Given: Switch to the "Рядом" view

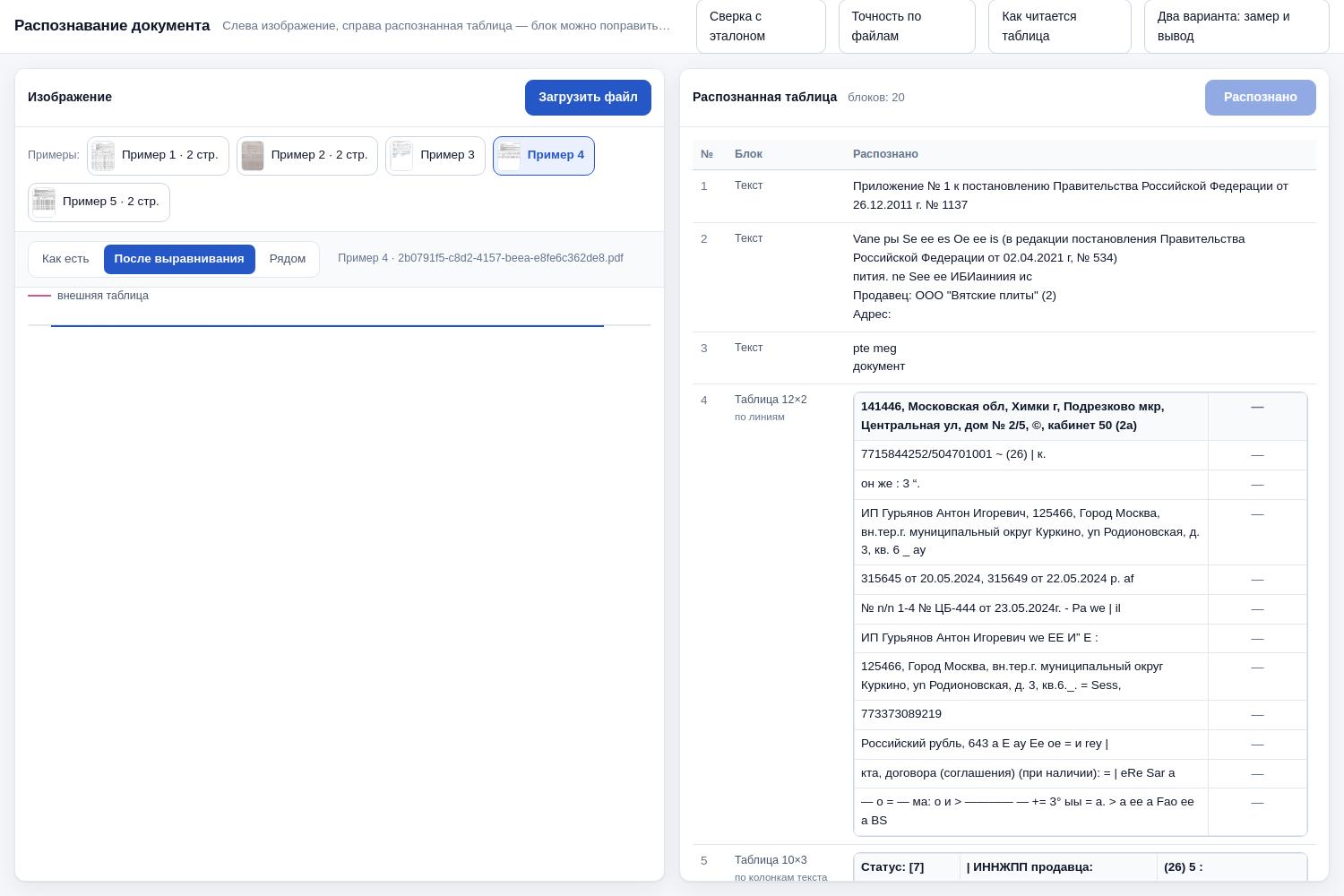Looking at the screenshot, I should coord(288,259).
